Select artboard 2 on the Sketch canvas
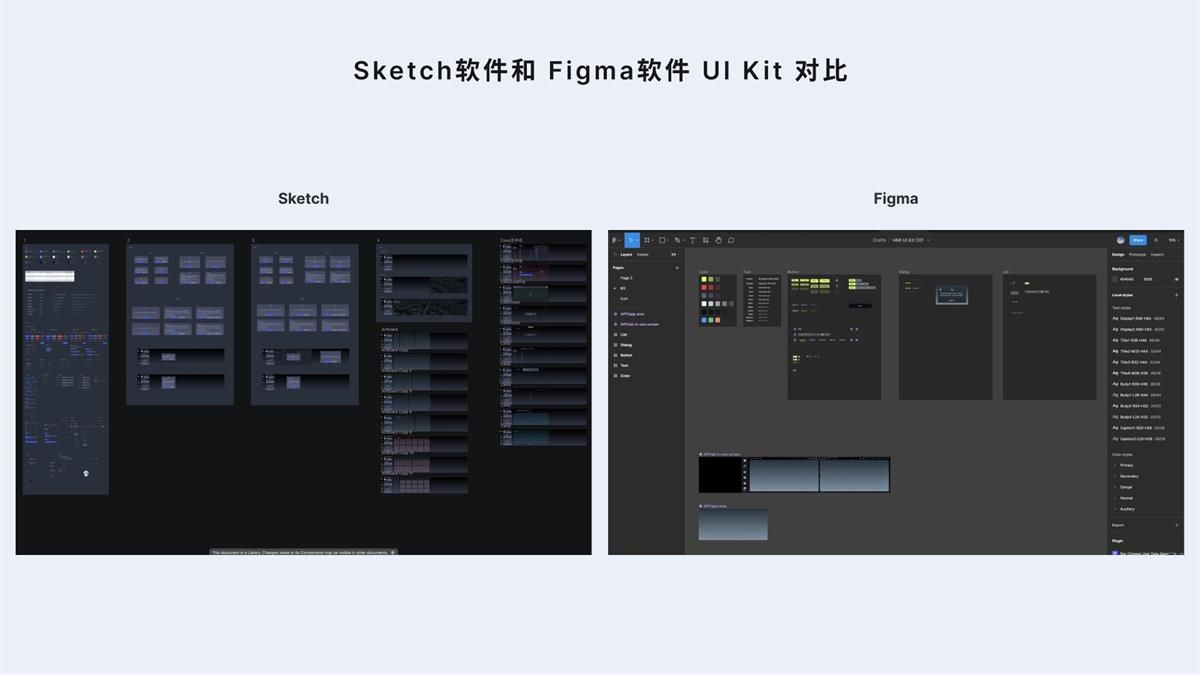1200x675 pixels. (x=180, y=325)
